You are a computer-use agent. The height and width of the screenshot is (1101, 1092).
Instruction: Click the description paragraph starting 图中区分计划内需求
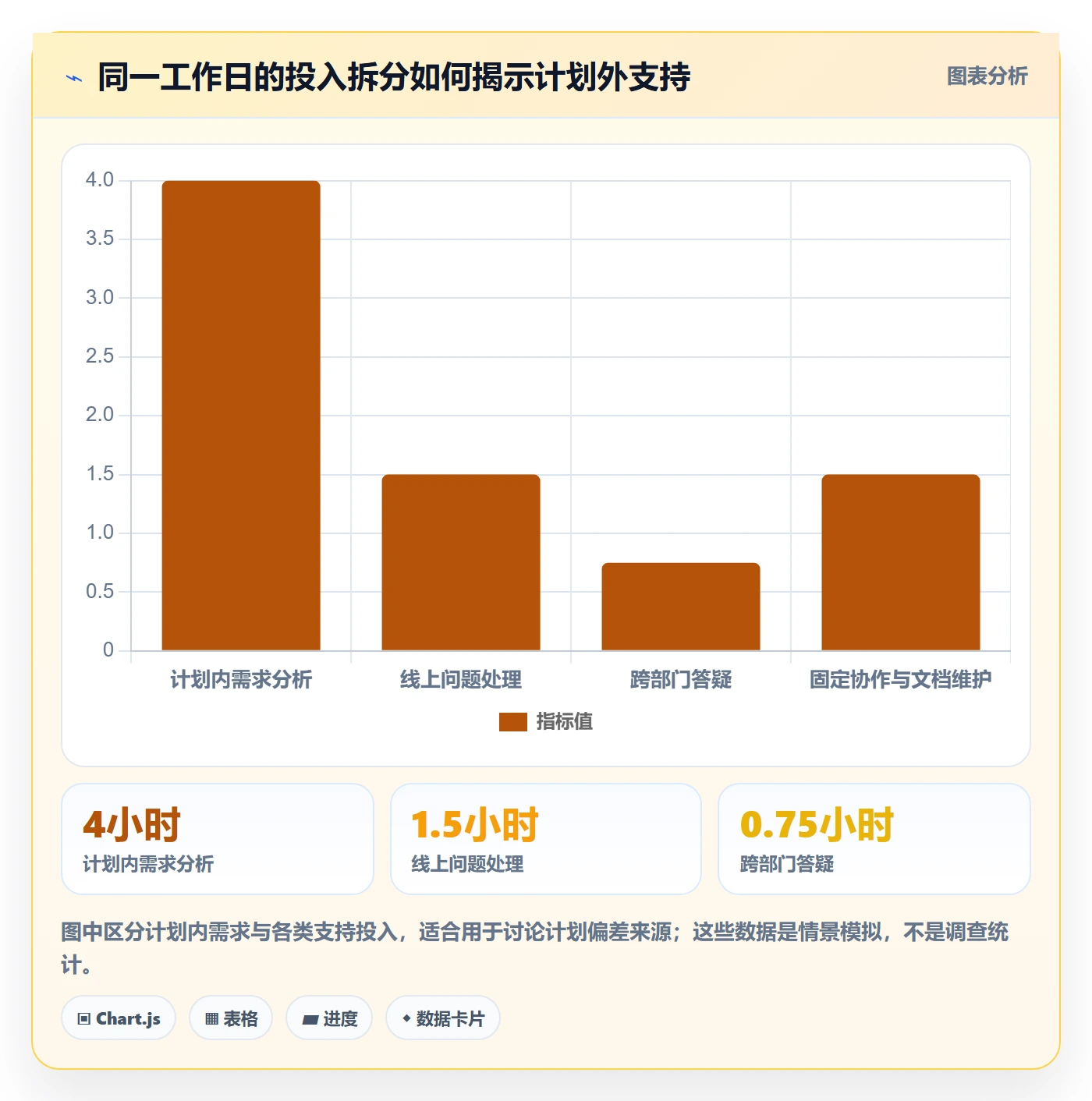click(535, 948)
